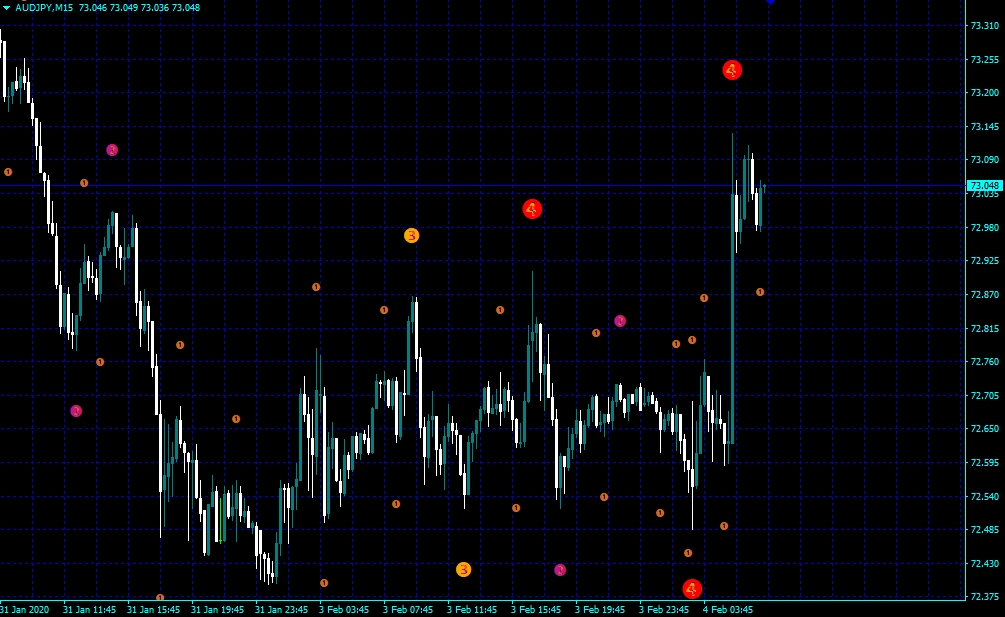Select the red 4 marker near the 73.035 level

click(x=532, y=209)
